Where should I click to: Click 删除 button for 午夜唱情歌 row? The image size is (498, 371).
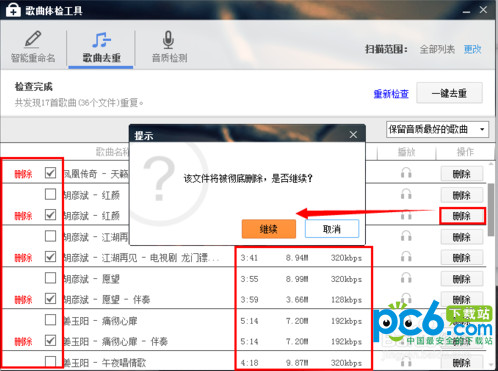pyautogui.click(x=461, y=363)
